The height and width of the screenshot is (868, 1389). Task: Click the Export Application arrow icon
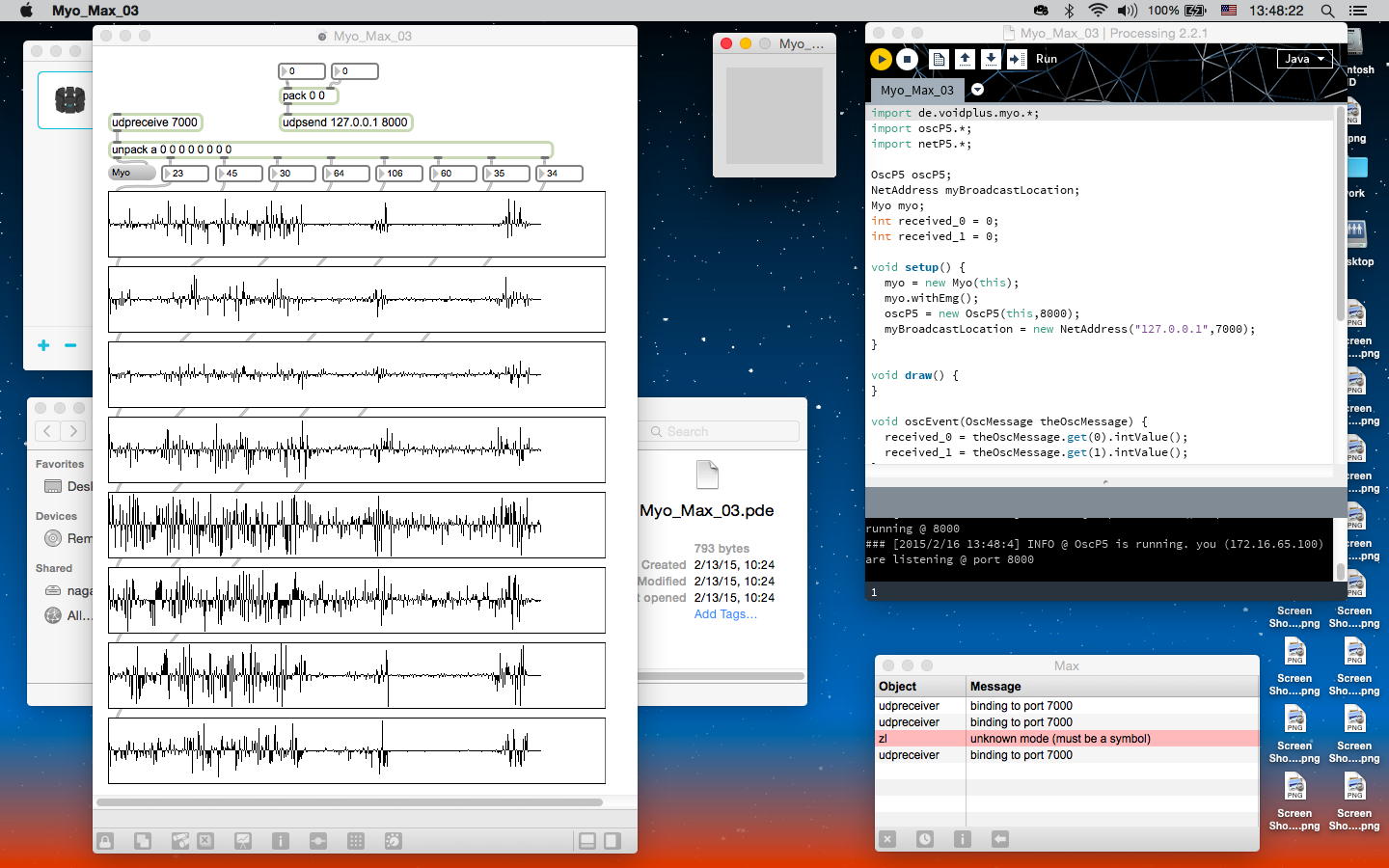tap(1017, 59)
